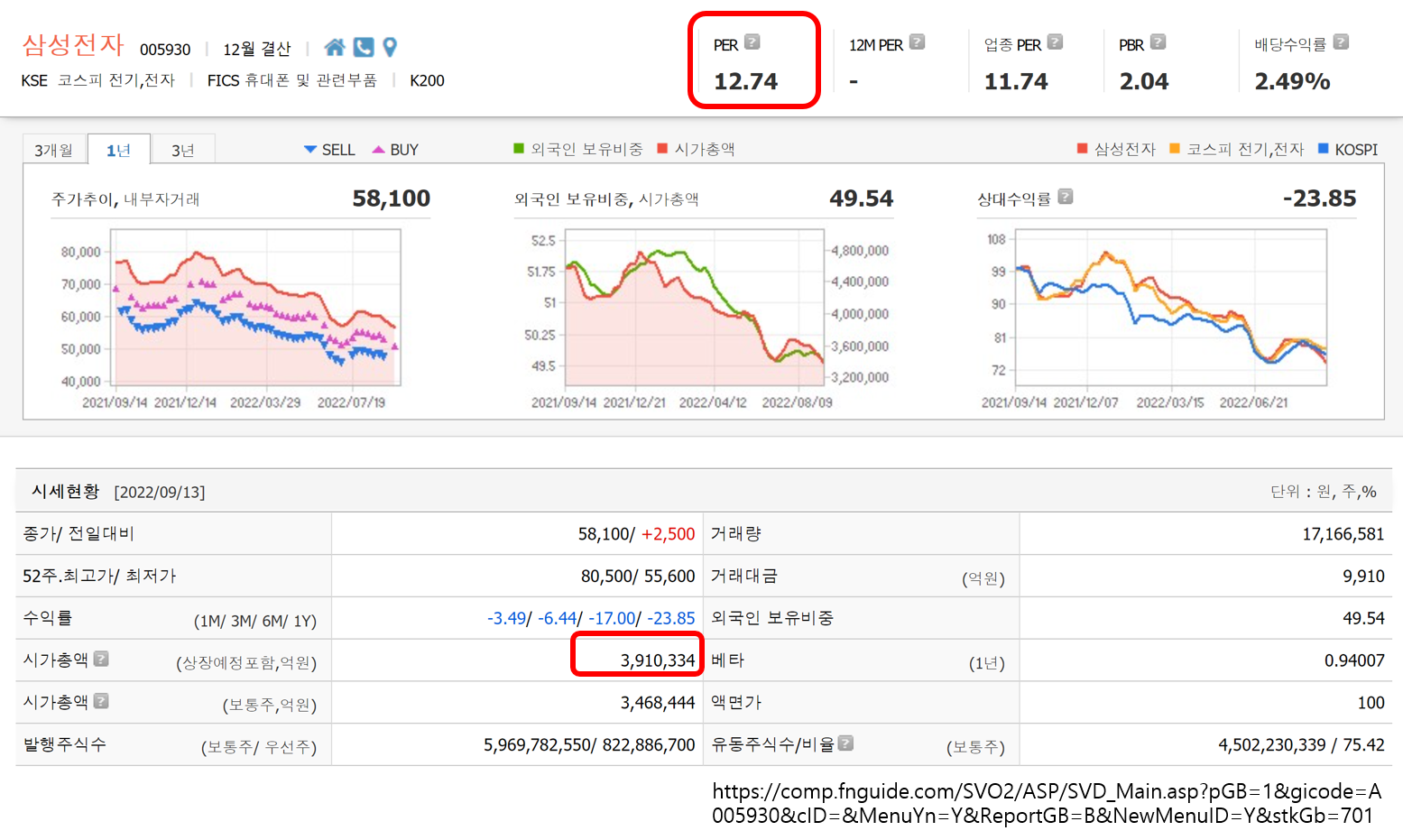
Task: Open help icon beside 시가총액 보통주
Action: click(101, 700)
